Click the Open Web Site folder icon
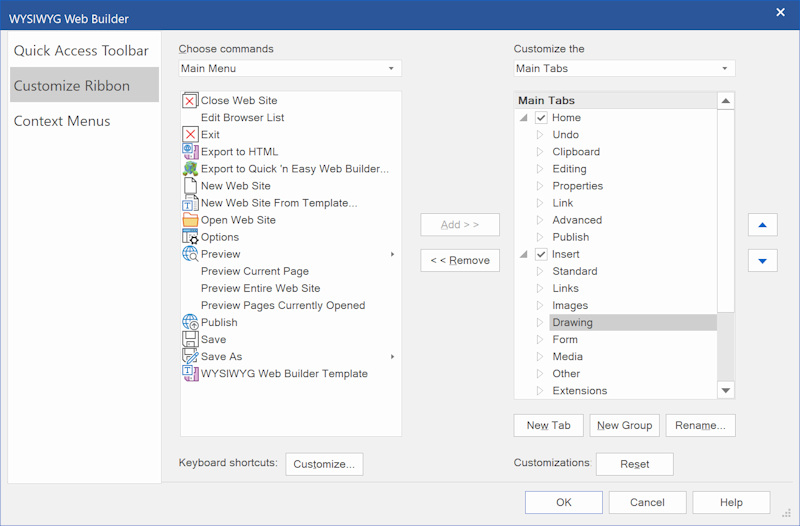 point(190,220)
